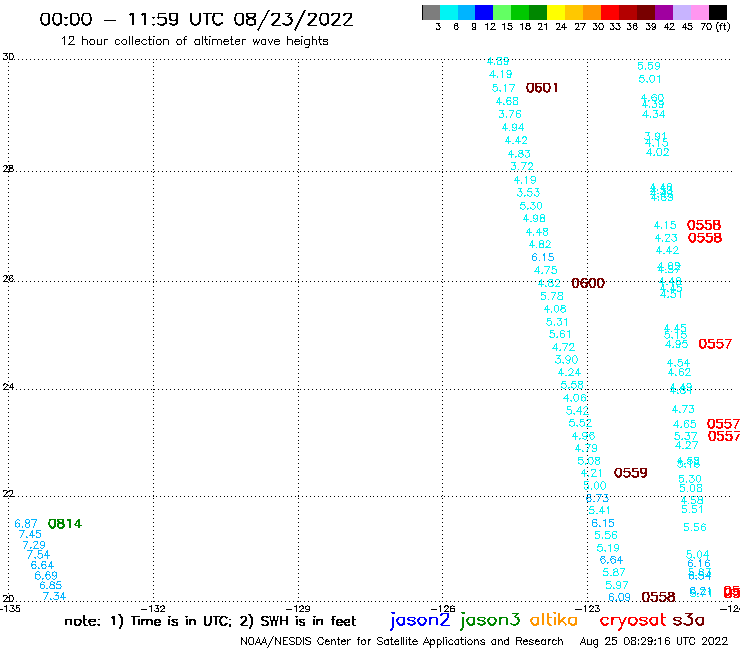The width and height of the screenshot is (740, 650).
Task: Click the 4.95 value next to 0557
Action: (x=676, y=345)
